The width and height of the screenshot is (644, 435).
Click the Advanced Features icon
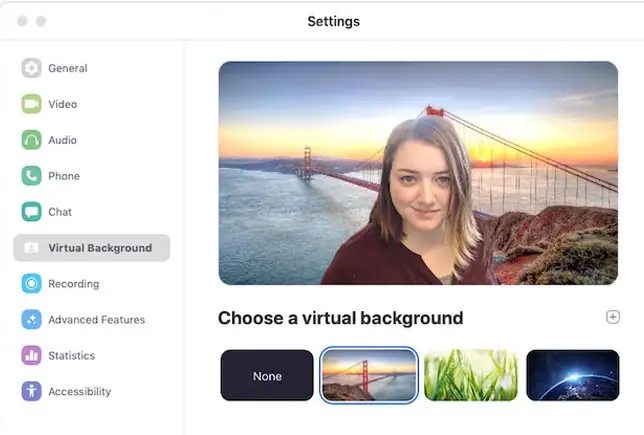[x=31, y=320]
